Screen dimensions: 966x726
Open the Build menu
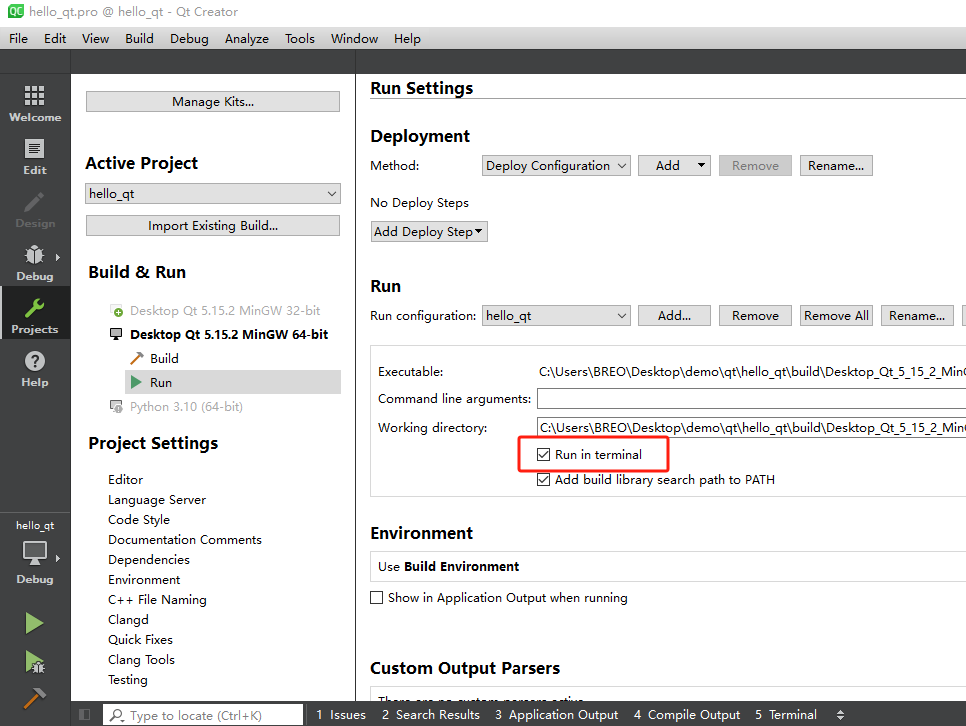tap(139, 38)
